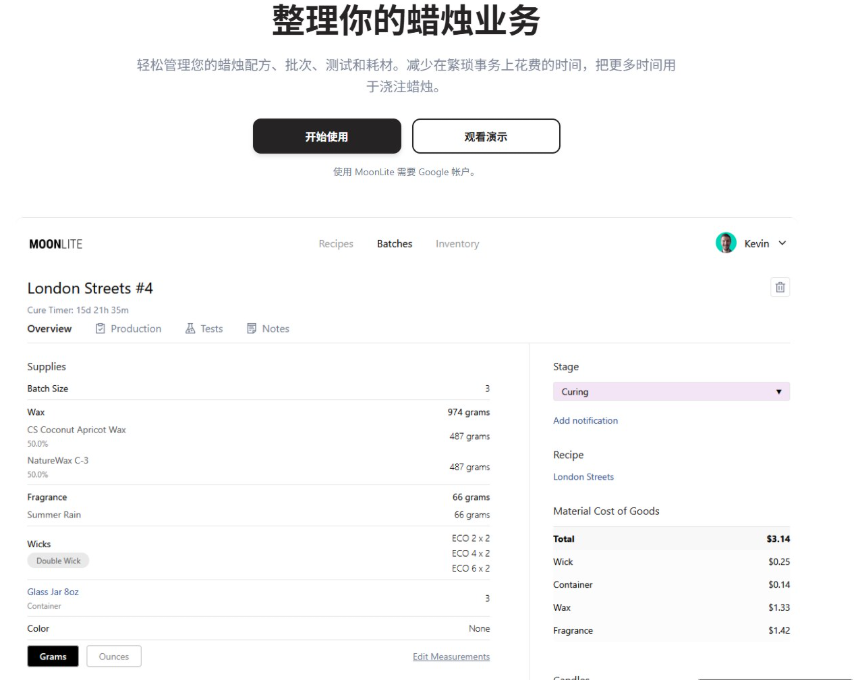
Task: Open the Glass Jar 8oz container link
Action: coord(53,592)
